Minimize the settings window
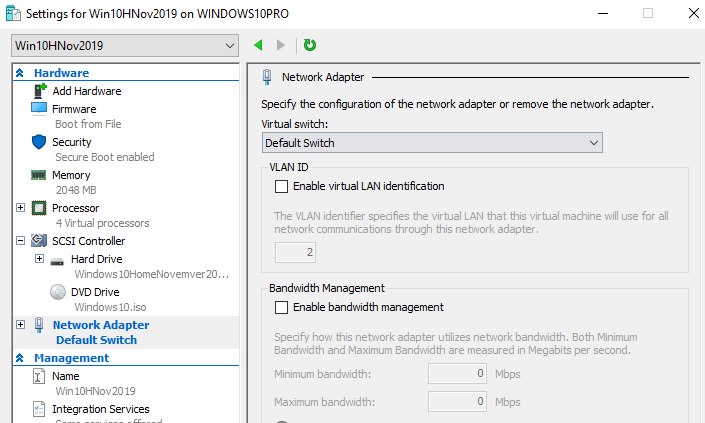 pyautogui.click(x=603, y=13)
